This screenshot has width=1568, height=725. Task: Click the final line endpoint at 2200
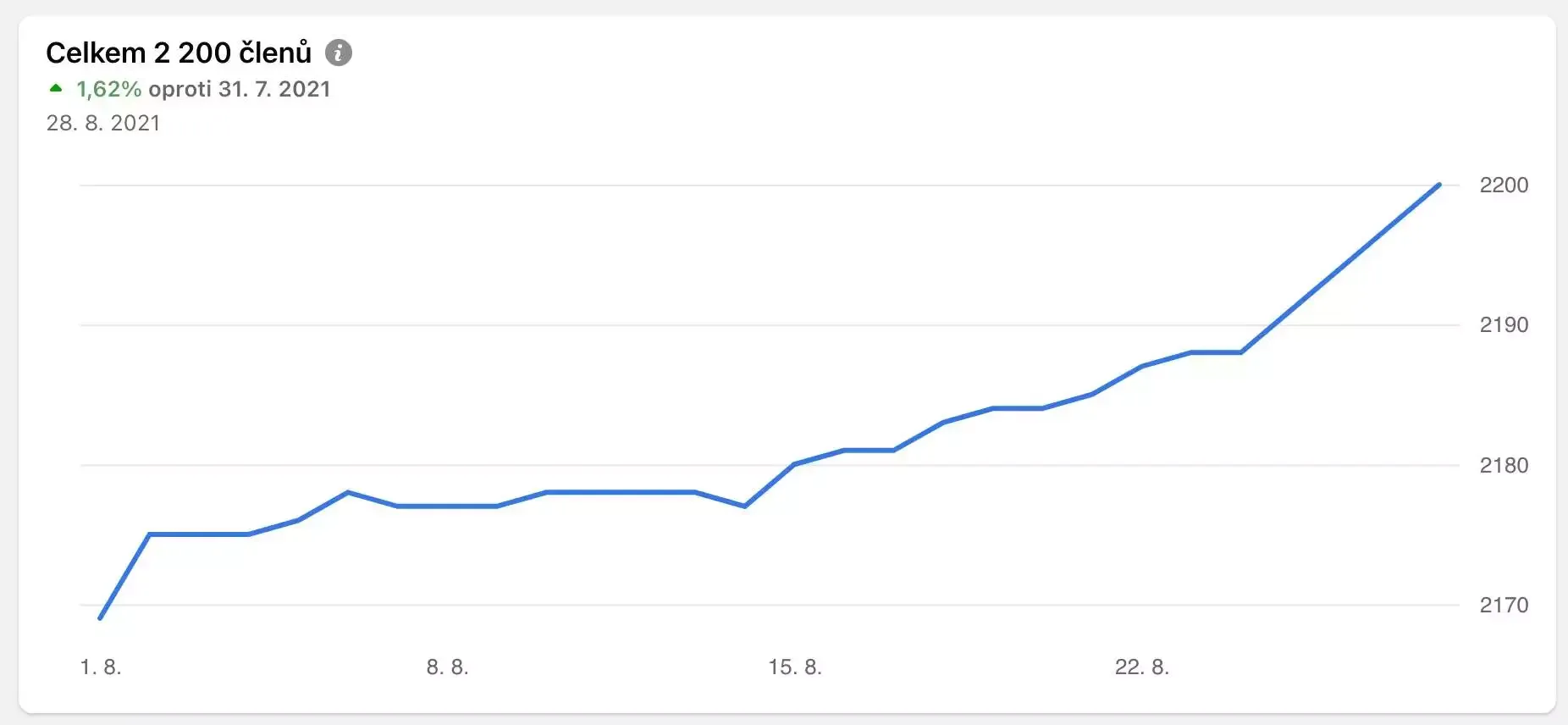[1438, 185]
